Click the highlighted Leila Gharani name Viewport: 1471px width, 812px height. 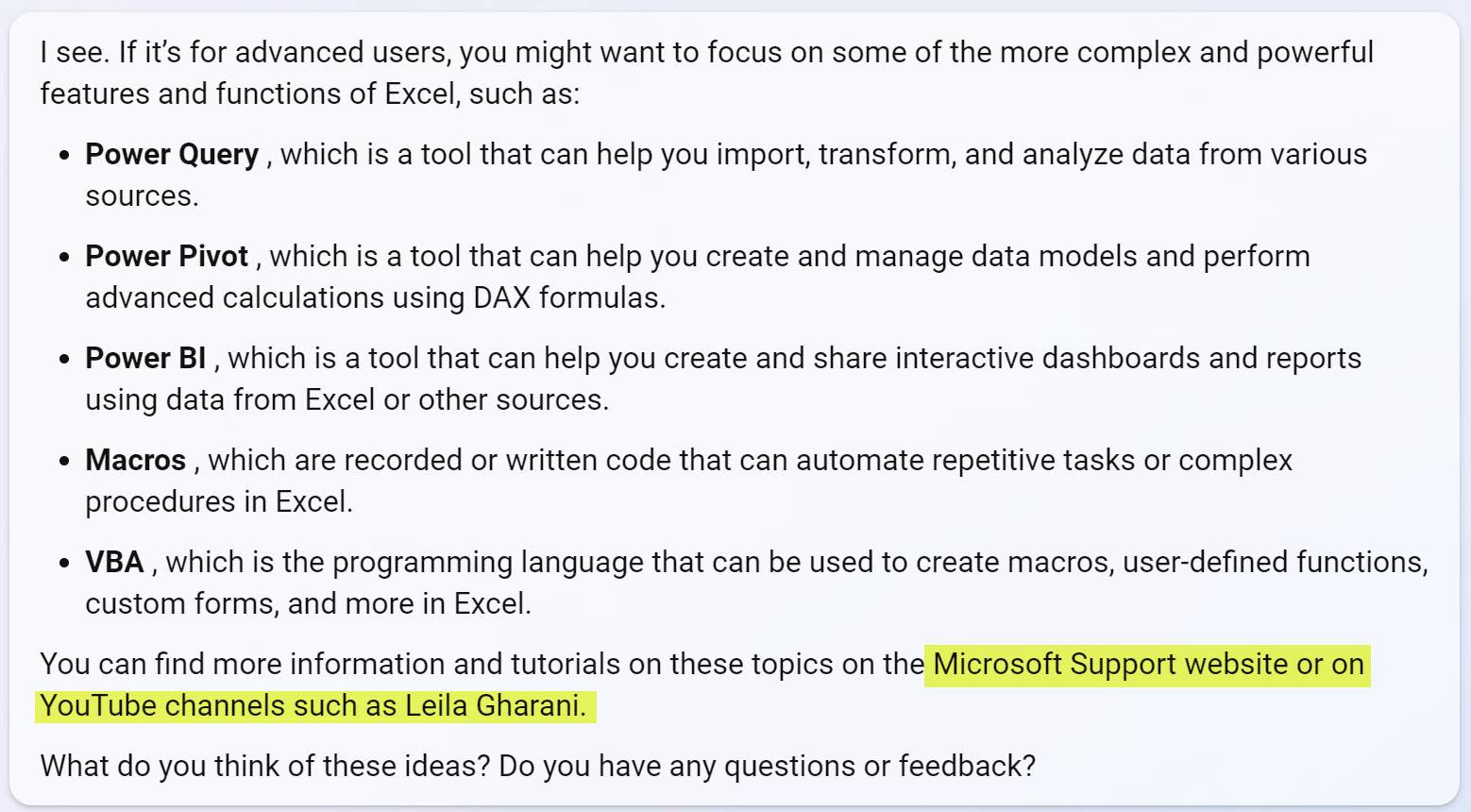[496, 705]
